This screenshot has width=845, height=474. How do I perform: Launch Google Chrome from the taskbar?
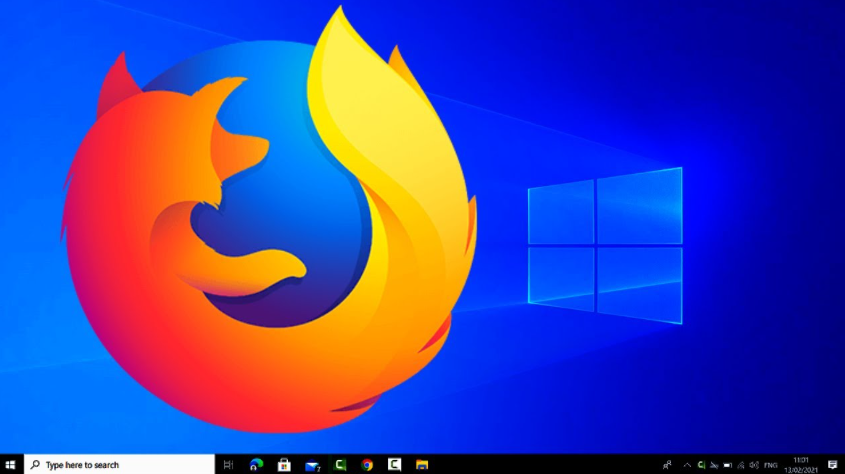click(x=367, y=464)
